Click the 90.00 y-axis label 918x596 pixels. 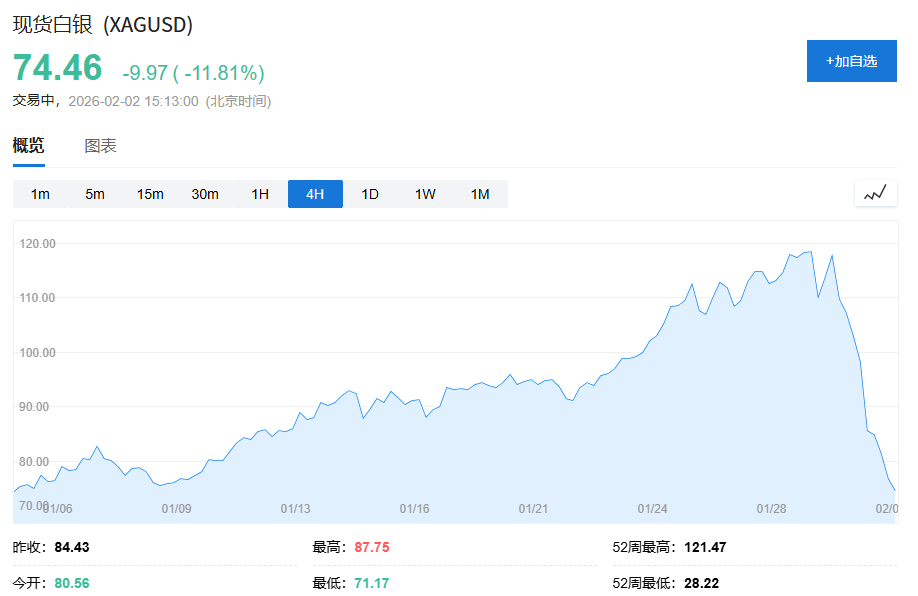34,407
